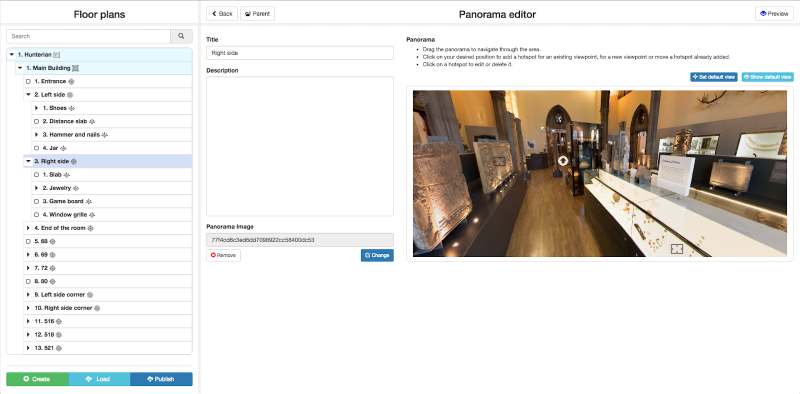
Task: Open the Preview button at top right
Action: (774, 14)
